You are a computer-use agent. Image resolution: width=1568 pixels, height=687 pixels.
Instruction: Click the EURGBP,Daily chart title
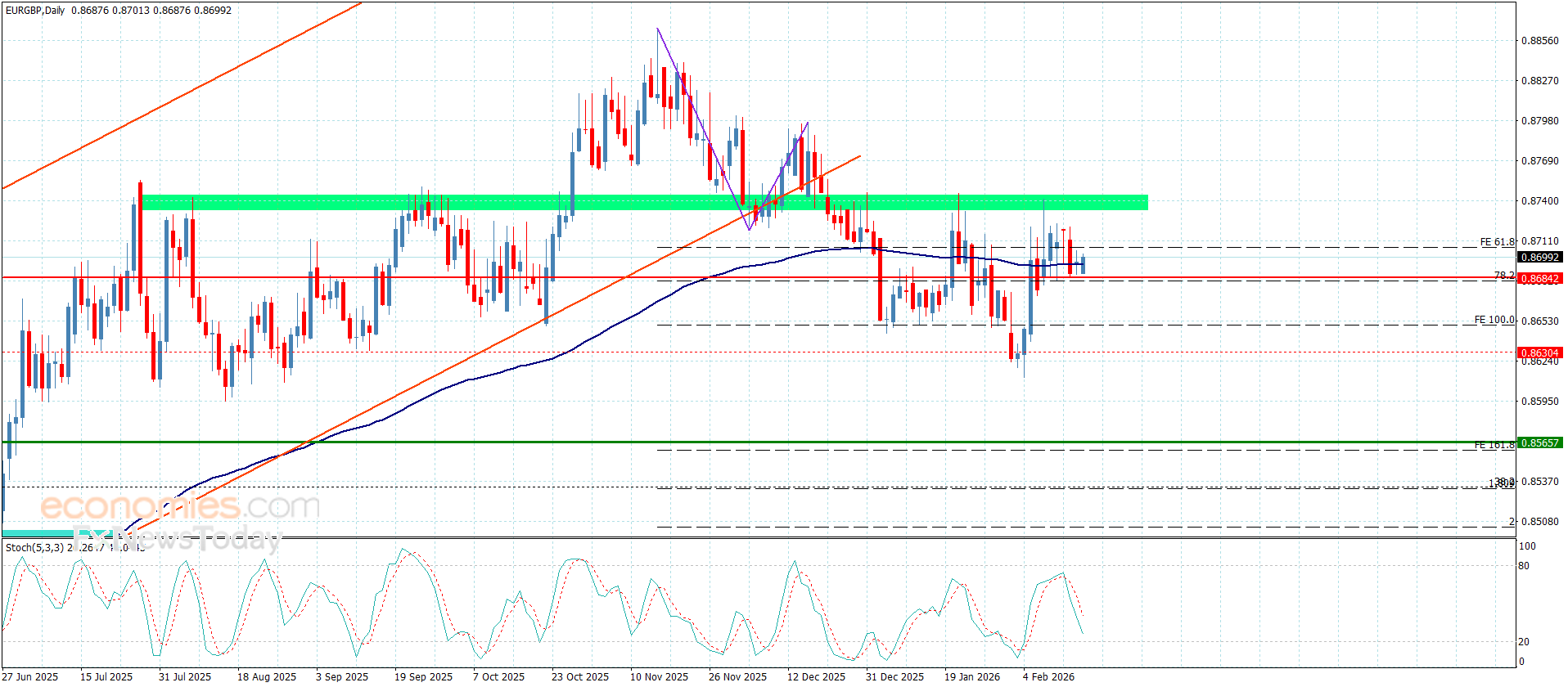point(35,11)
